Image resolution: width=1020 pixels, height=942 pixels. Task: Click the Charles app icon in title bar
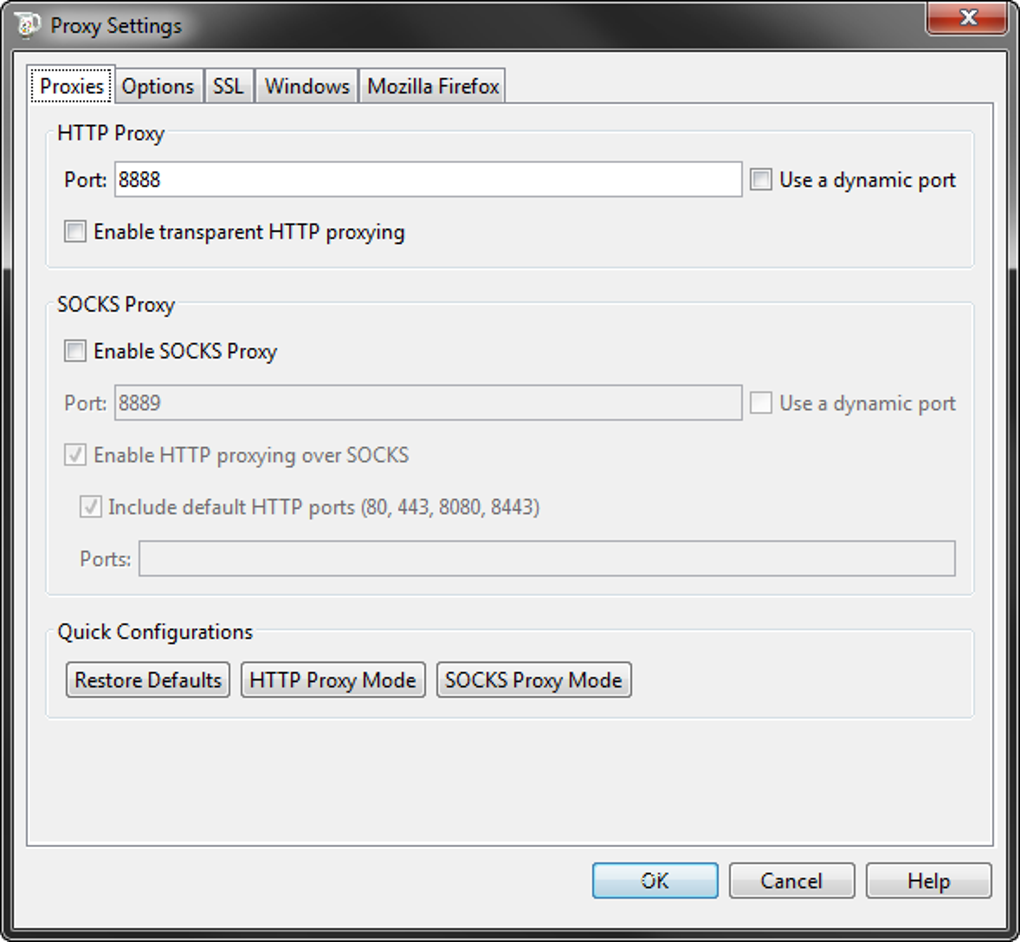pyautogui.click(x=27, y=25)
